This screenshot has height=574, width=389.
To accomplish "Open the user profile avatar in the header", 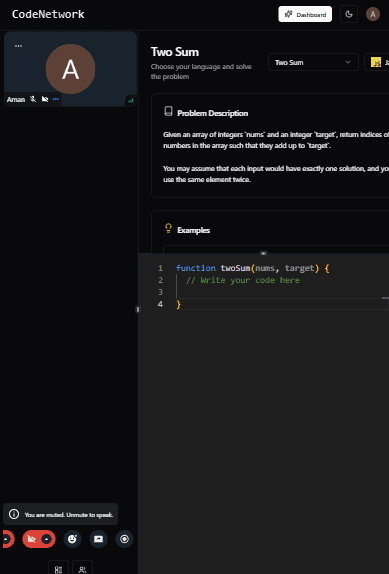I will point(373,14).
